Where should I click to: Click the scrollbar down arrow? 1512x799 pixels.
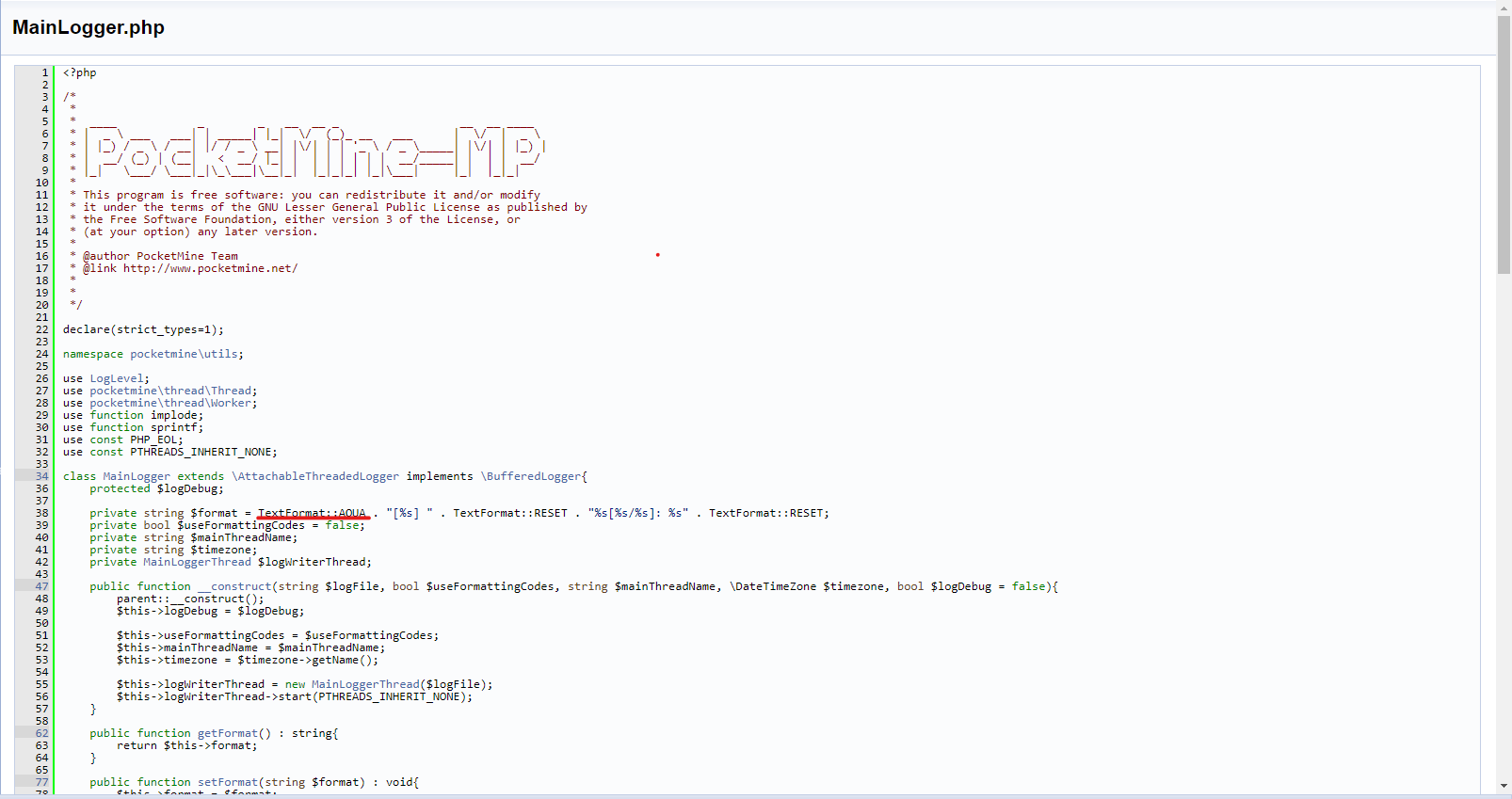1504,786
